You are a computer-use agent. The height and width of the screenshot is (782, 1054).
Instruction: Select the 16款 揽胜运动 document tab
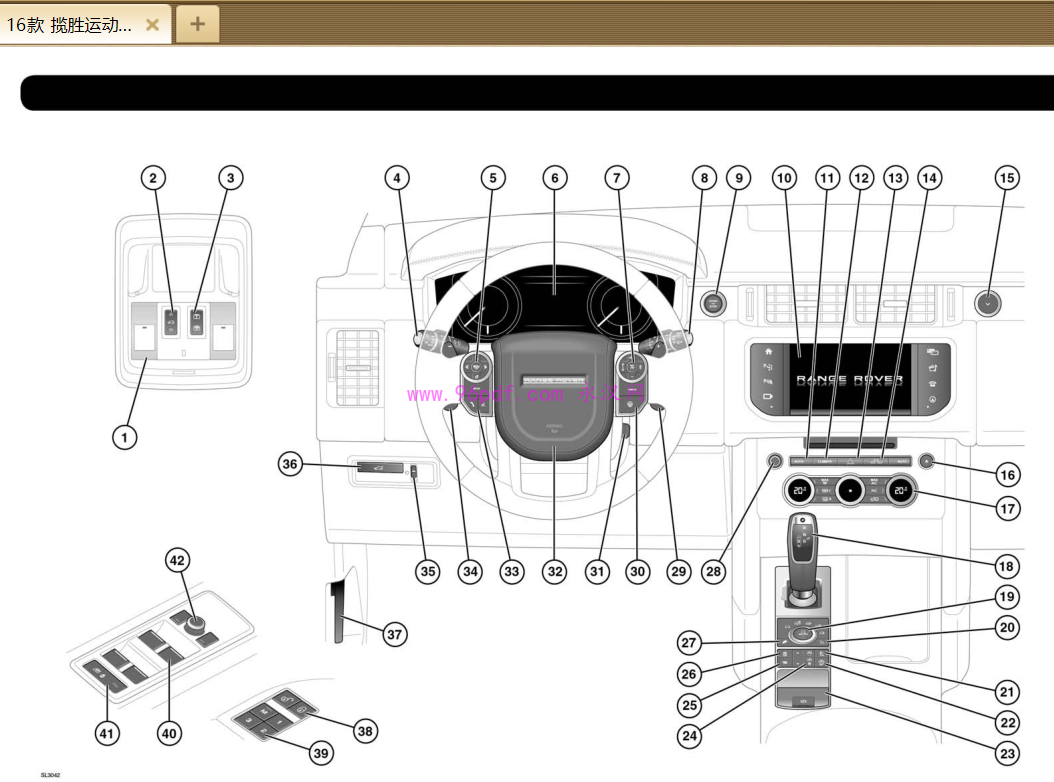click(70, 25)
